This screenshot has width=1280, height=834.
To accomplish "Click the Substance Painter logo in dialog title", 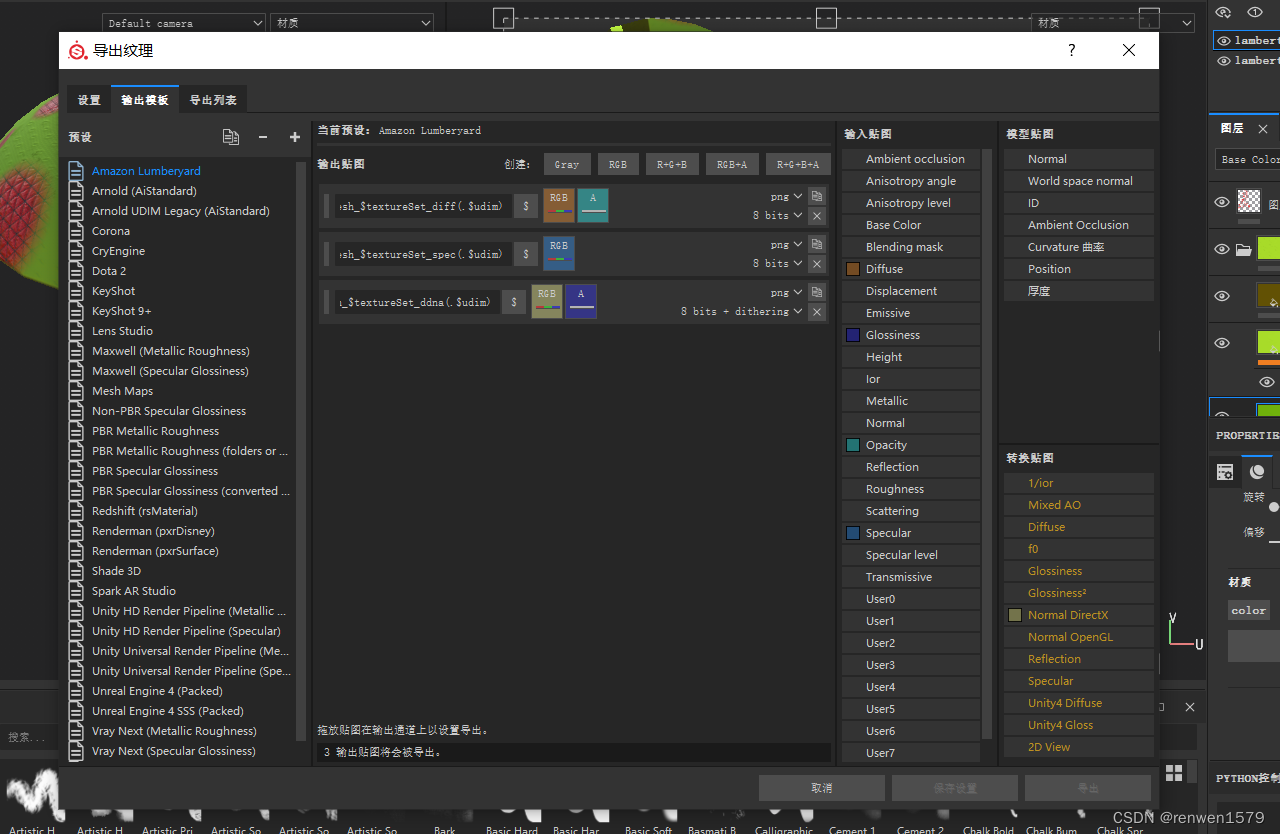I will (x=78, y=50).
